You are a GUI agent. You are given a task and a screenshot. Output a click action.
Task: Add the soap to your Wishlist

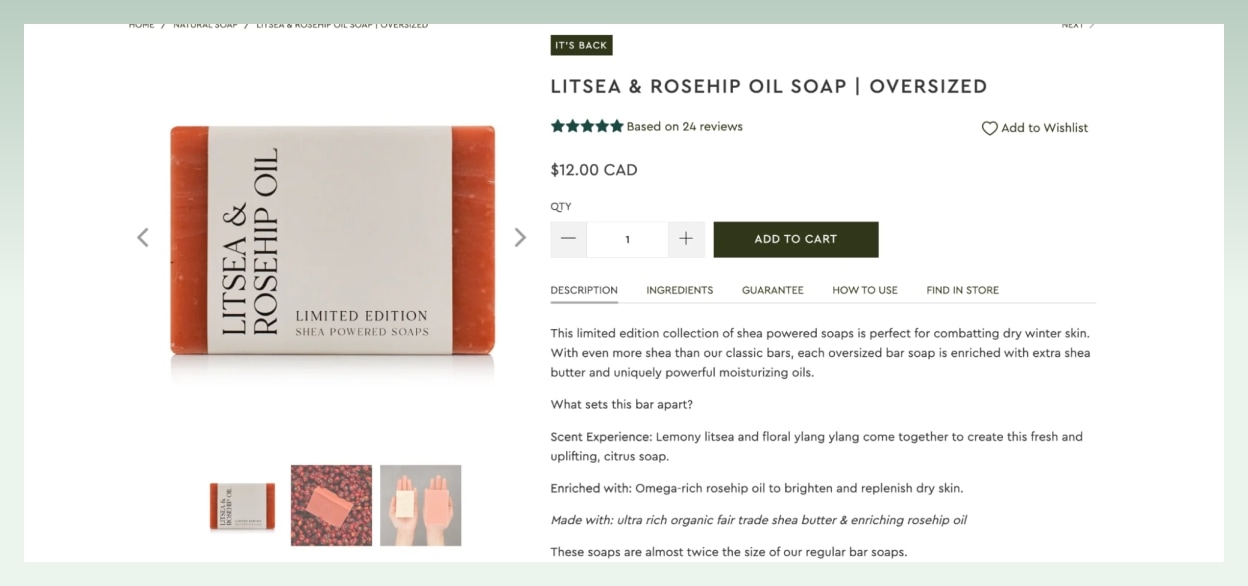pyautogui.click(x=1035, y=128)
